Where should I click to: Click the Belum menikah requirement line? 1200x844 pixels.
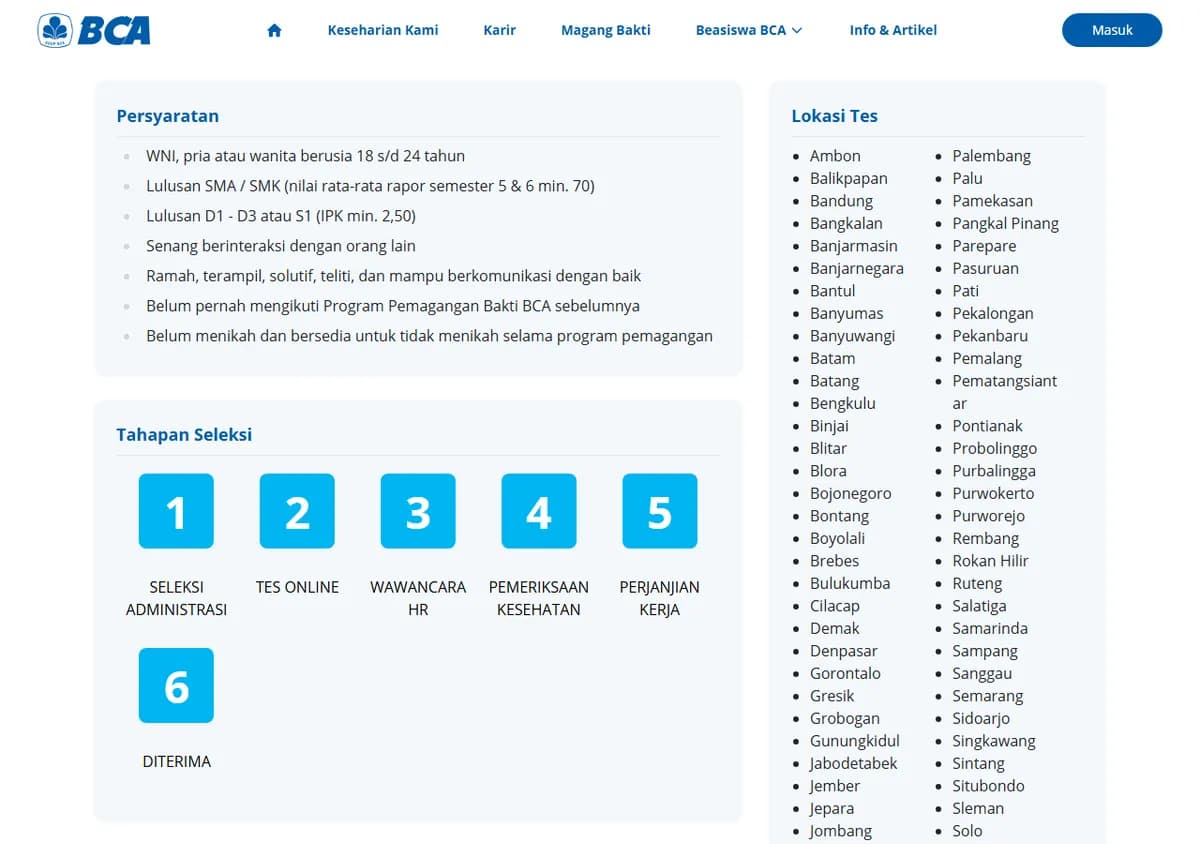(430, 336)
